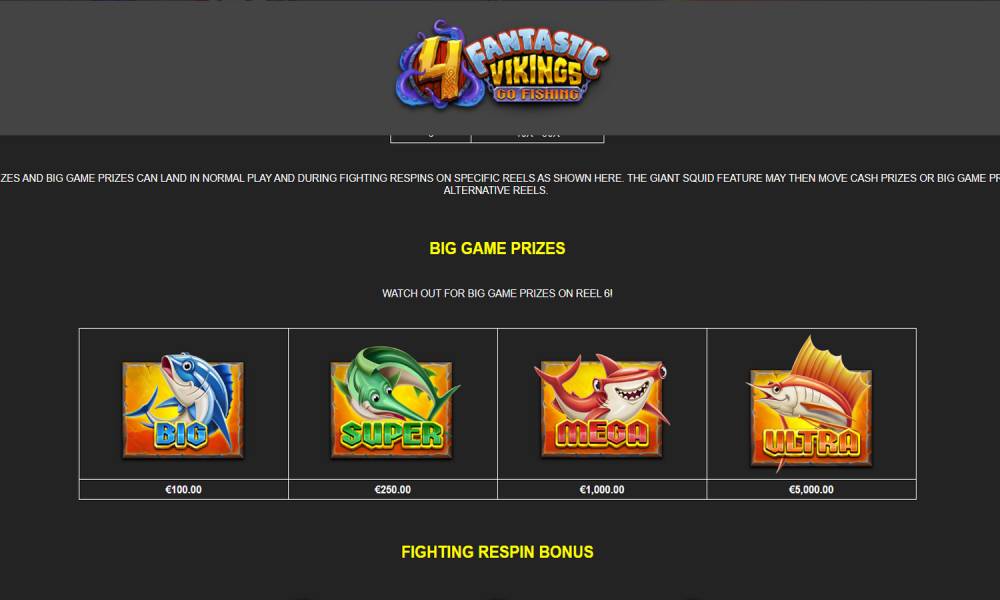Click the purple number 4 in the logo
The width and height of the screenshot is (1000, 600).
(440, 68)
